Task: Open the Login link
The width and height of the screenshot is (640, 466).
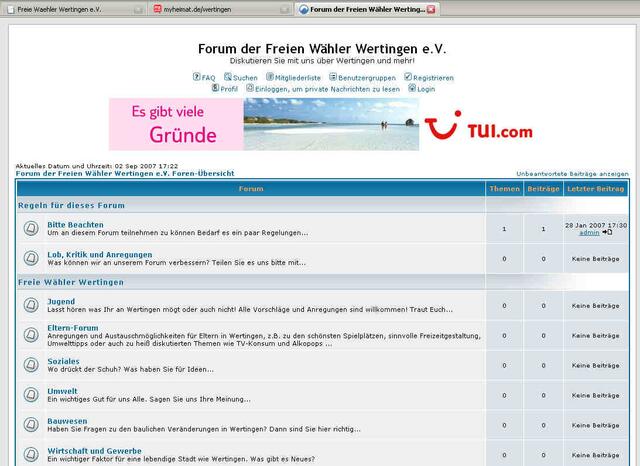Action: point(426,89)
